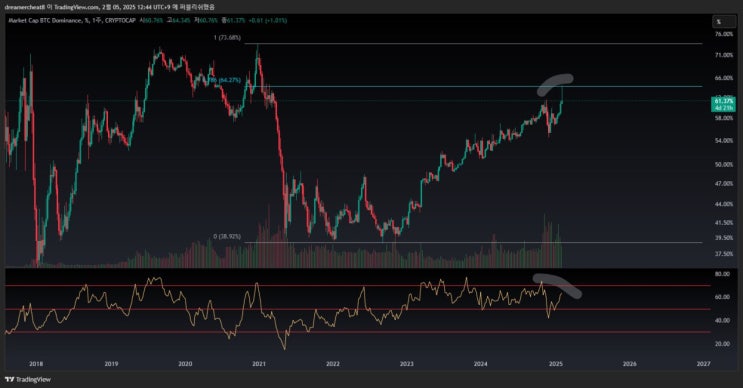
Task: Click the '(64.27%)' Fibonacci level label
Action: coord(226,80)
